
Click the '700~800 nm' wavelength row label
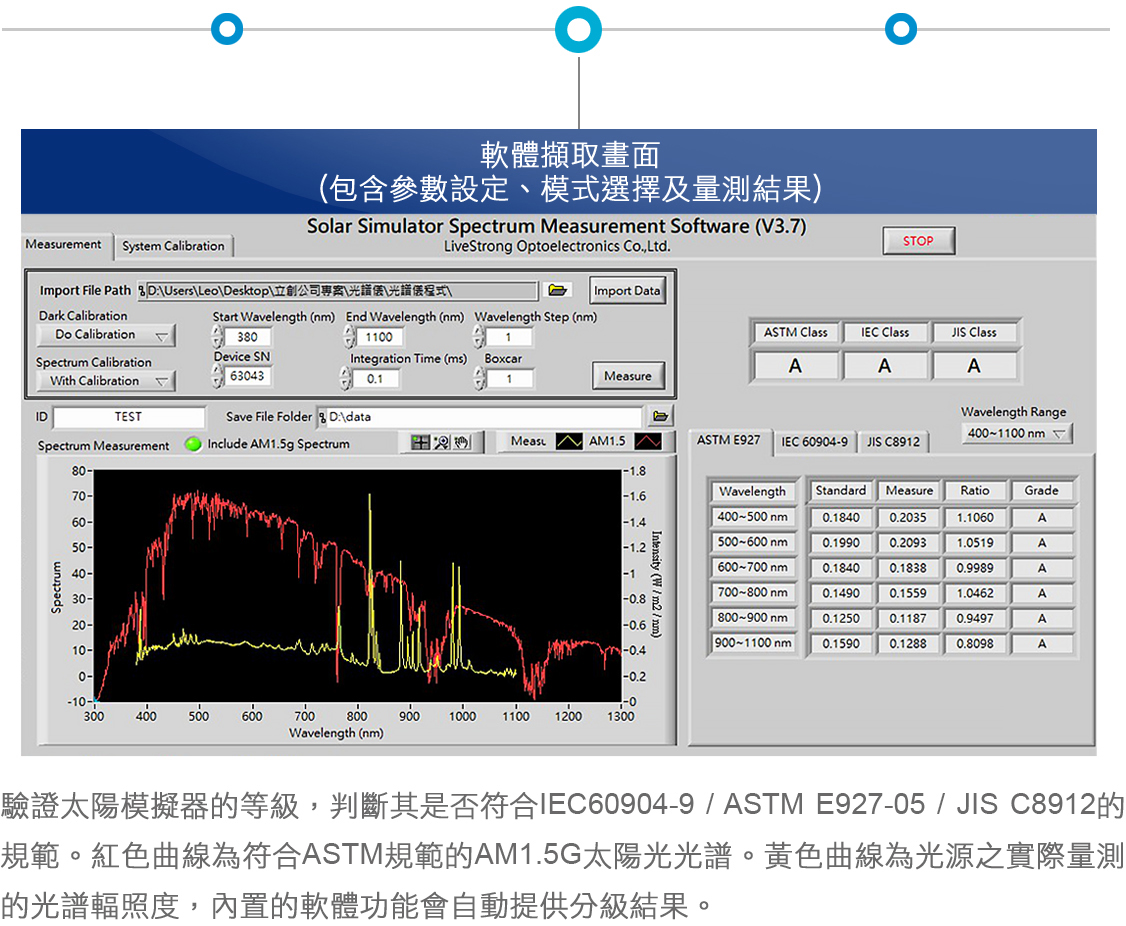tap(753, 592)
